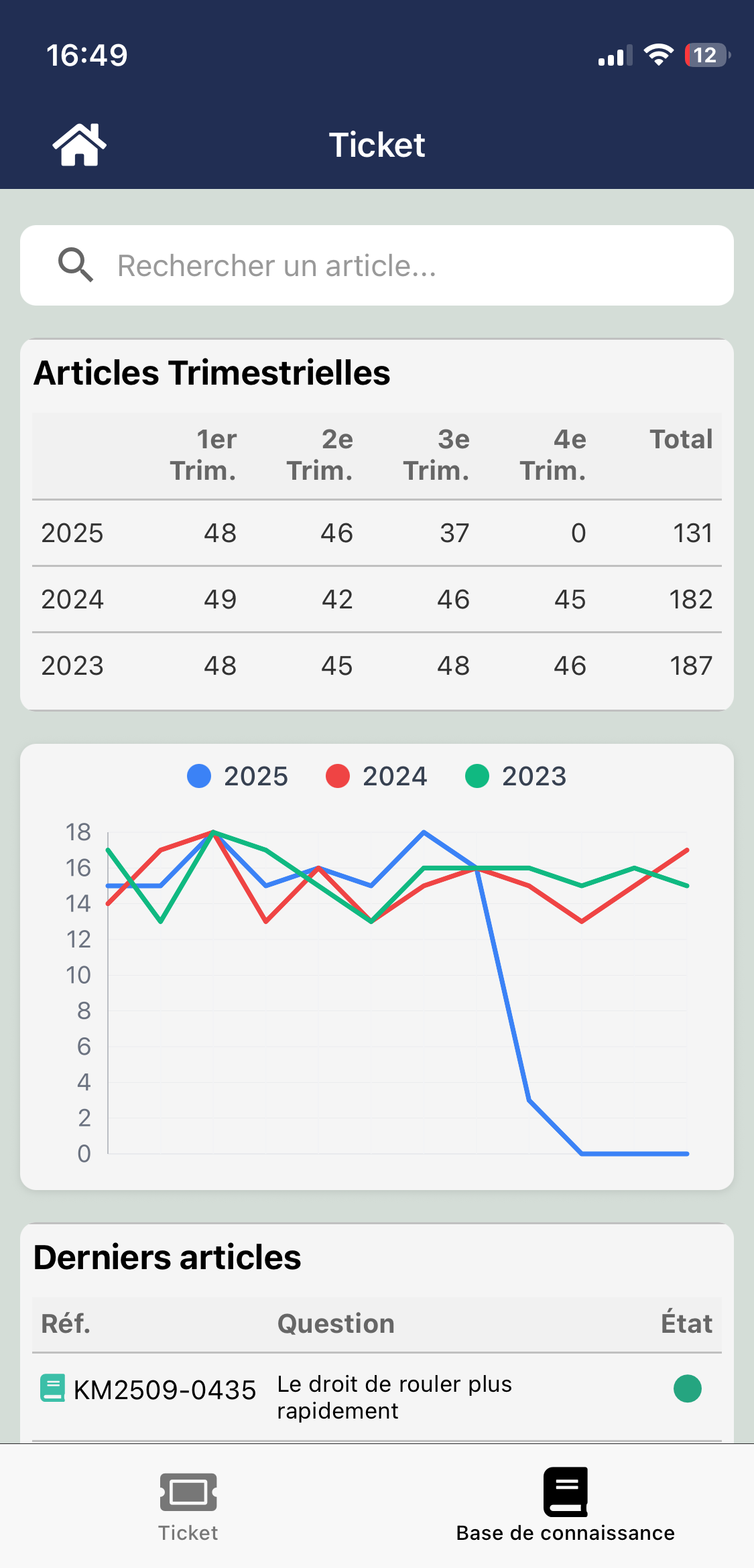Focus the "Rechercher un article..." search field
The width and height of the screenshot is (754, 1568).
(402, 265)
